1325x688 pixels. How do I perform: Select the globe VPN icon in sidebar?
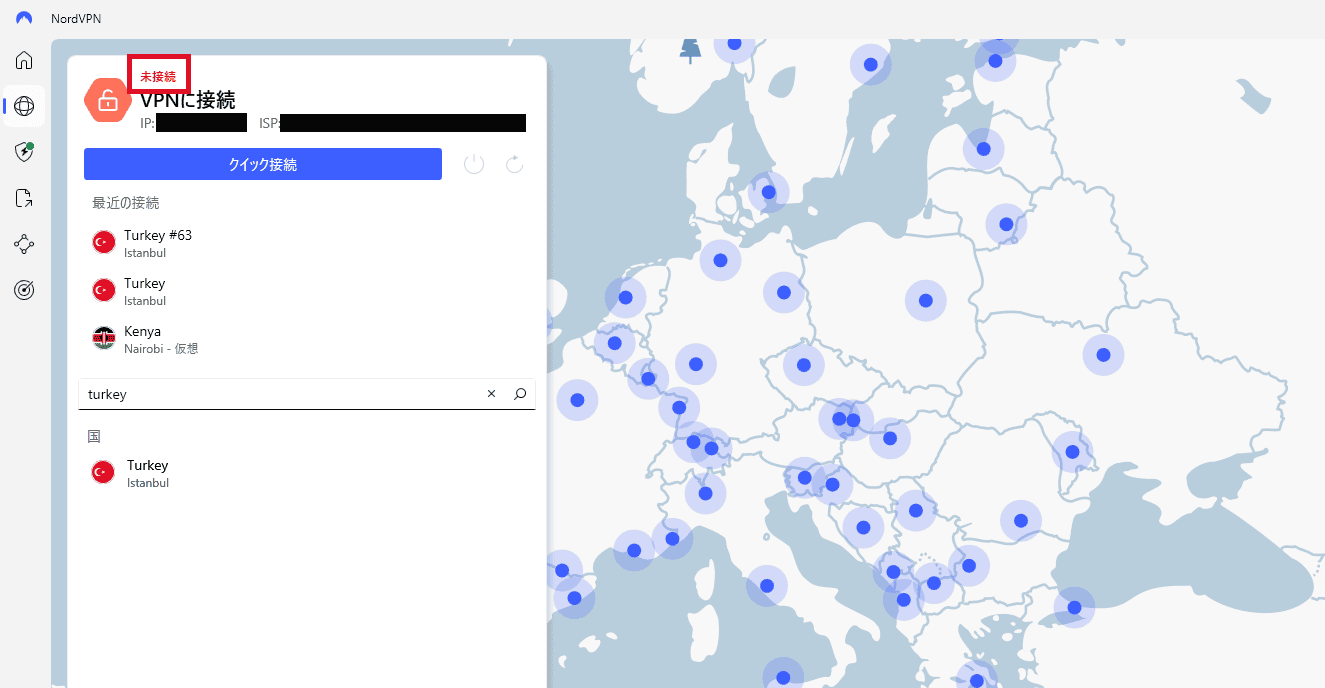coord(24,106)
